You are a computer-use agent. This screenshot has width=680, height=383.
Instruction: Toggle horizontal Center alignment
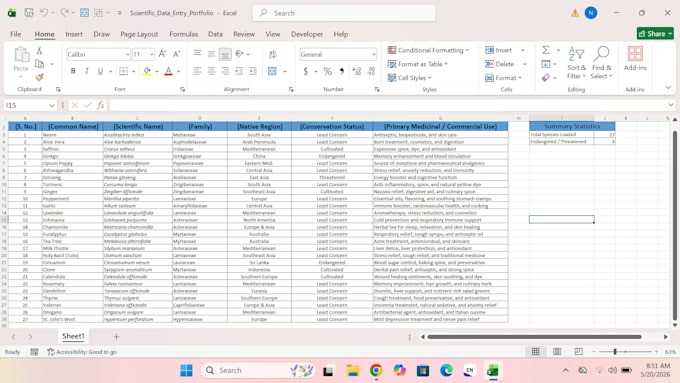click(x=211, y=71)
